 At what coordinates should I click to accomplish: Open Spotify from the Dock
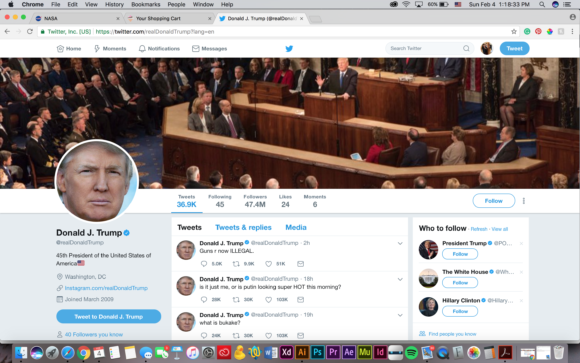411,353
